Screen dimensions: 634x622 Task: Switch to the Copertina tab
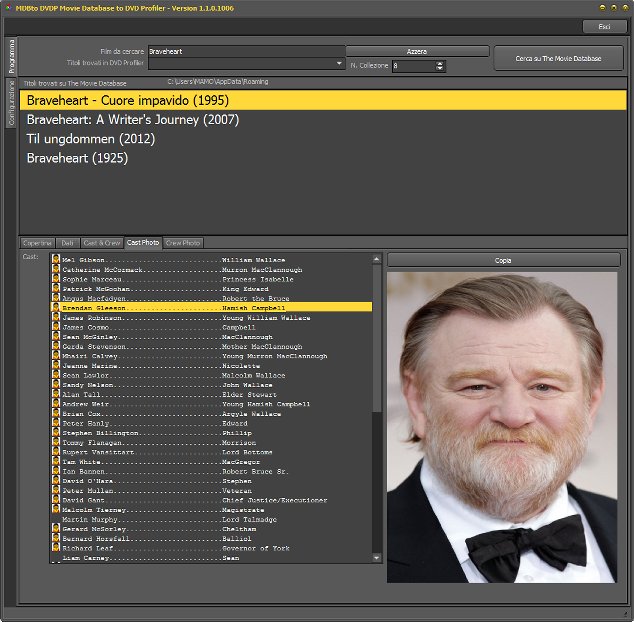pyautogui.click(x=37, y=243)
